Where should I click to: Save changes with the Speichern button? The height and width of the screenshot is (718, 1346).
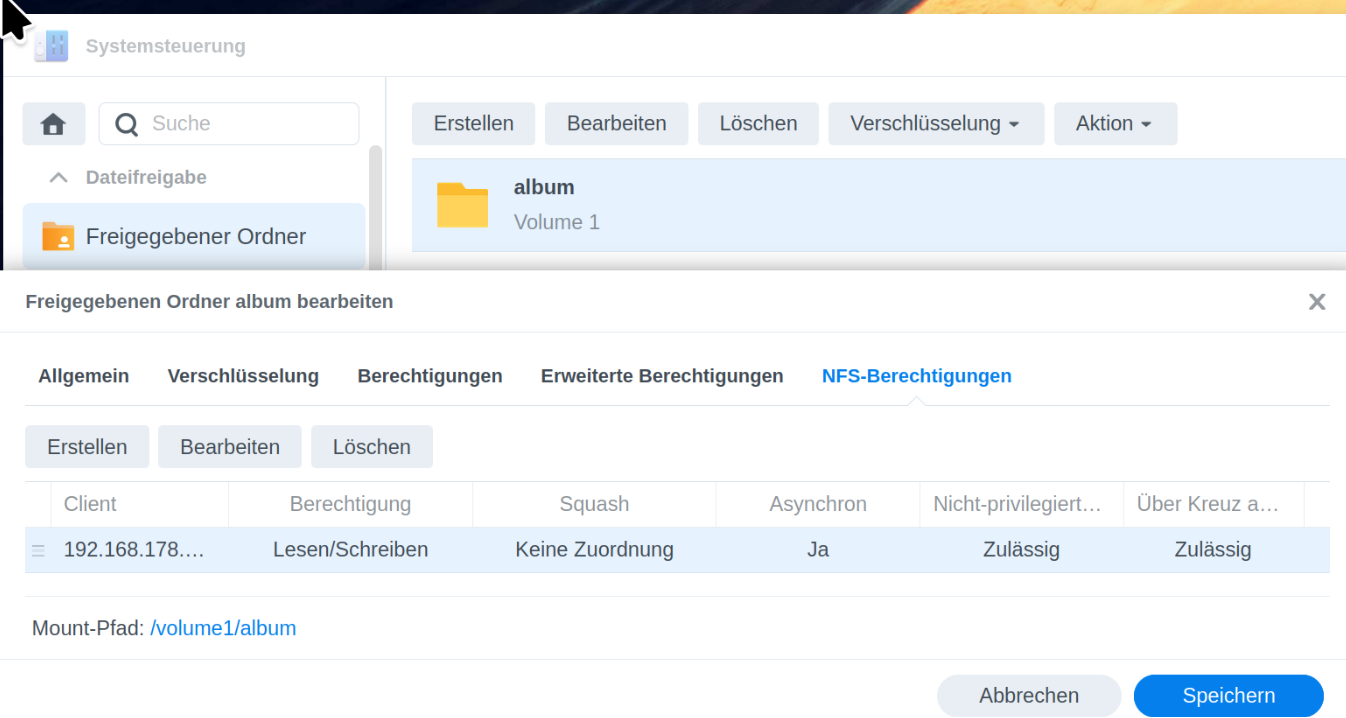click(1229, 696)
